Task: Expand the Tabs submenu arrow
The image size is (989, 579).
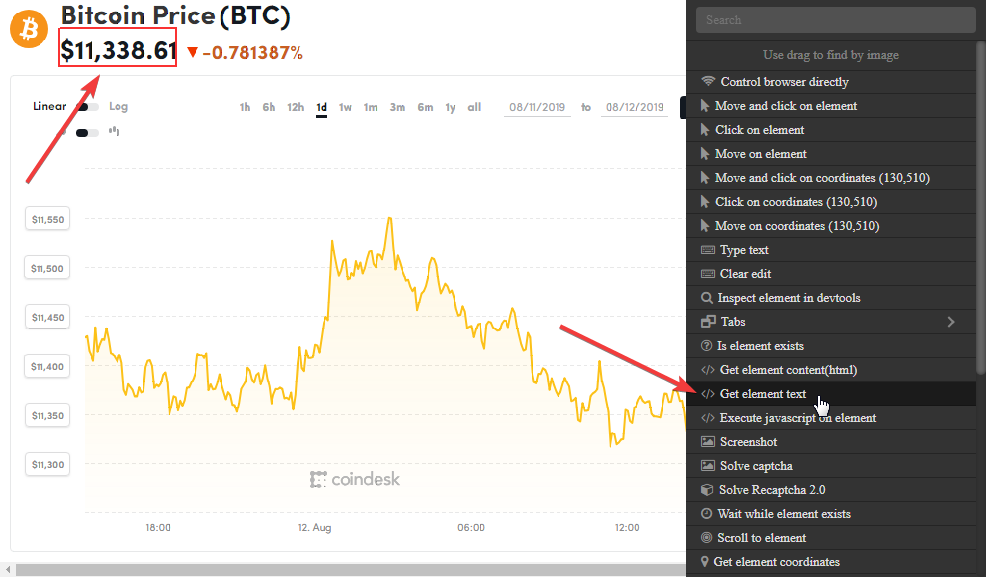Action: click(951, 322)
